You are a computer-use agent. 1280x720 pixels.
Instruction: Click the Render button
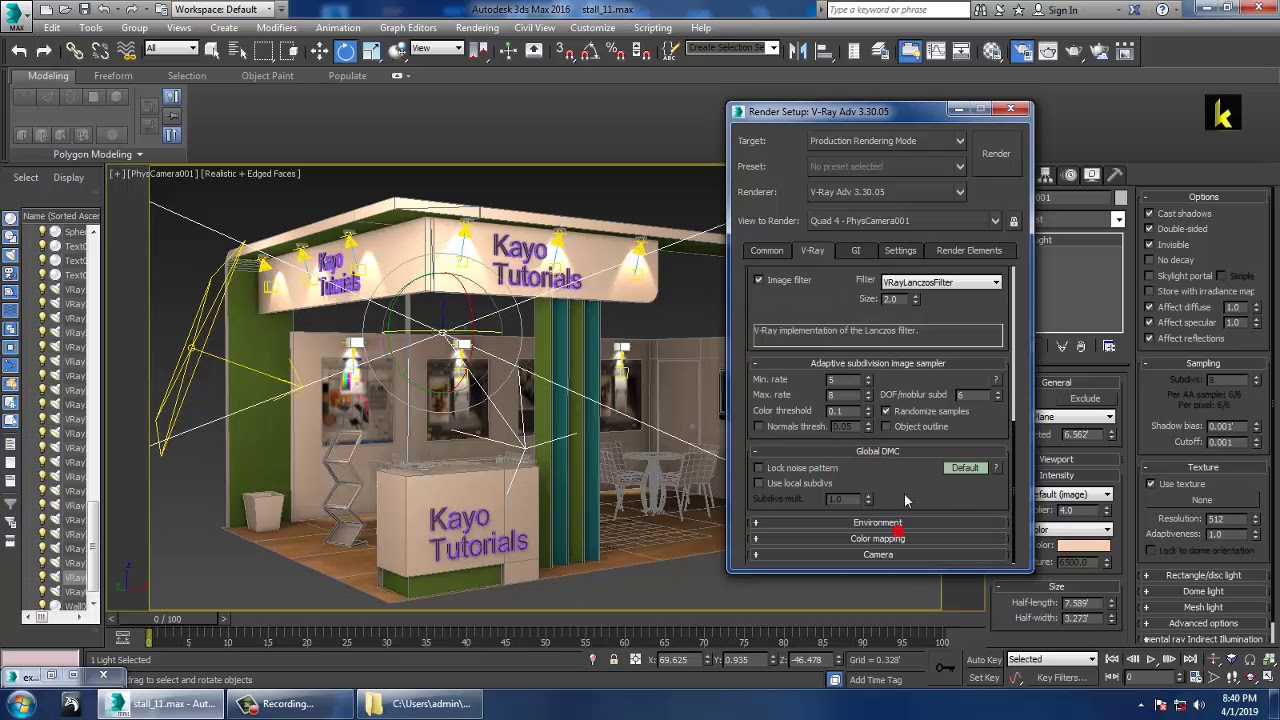tap(996, 154)
